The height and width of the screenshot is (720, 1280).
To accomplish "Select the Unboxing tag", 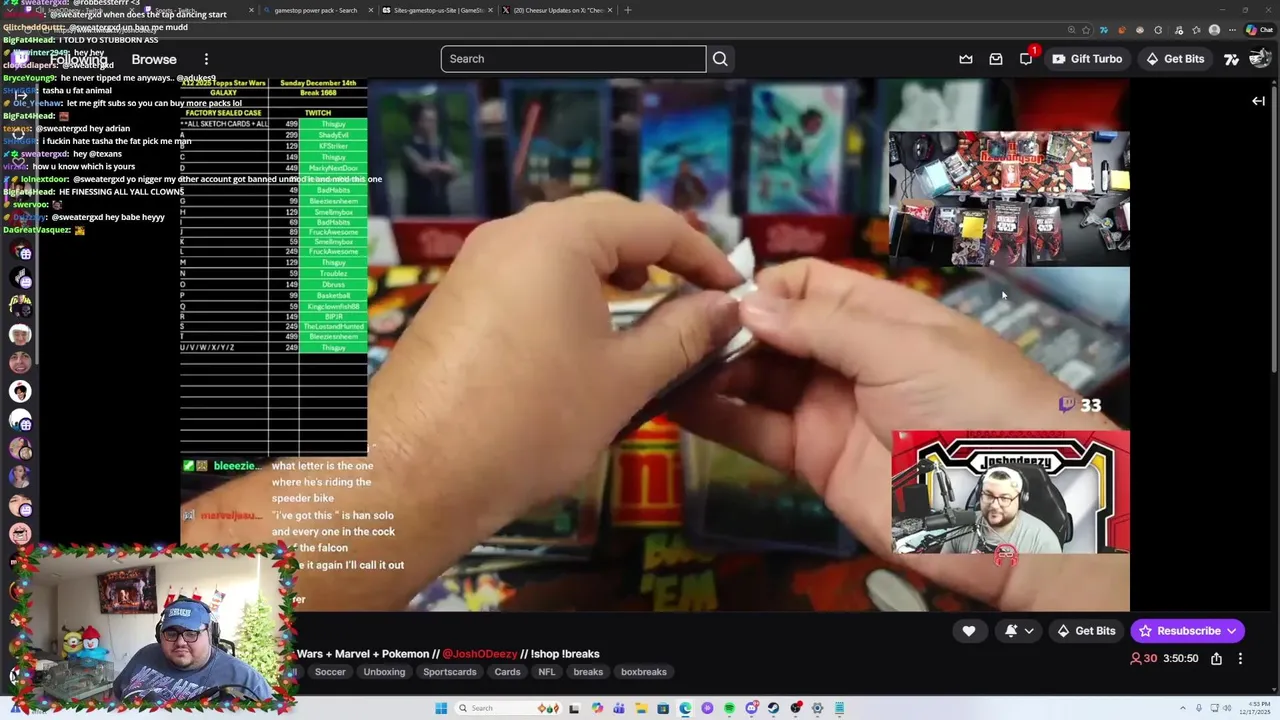I will coord(384,672).
